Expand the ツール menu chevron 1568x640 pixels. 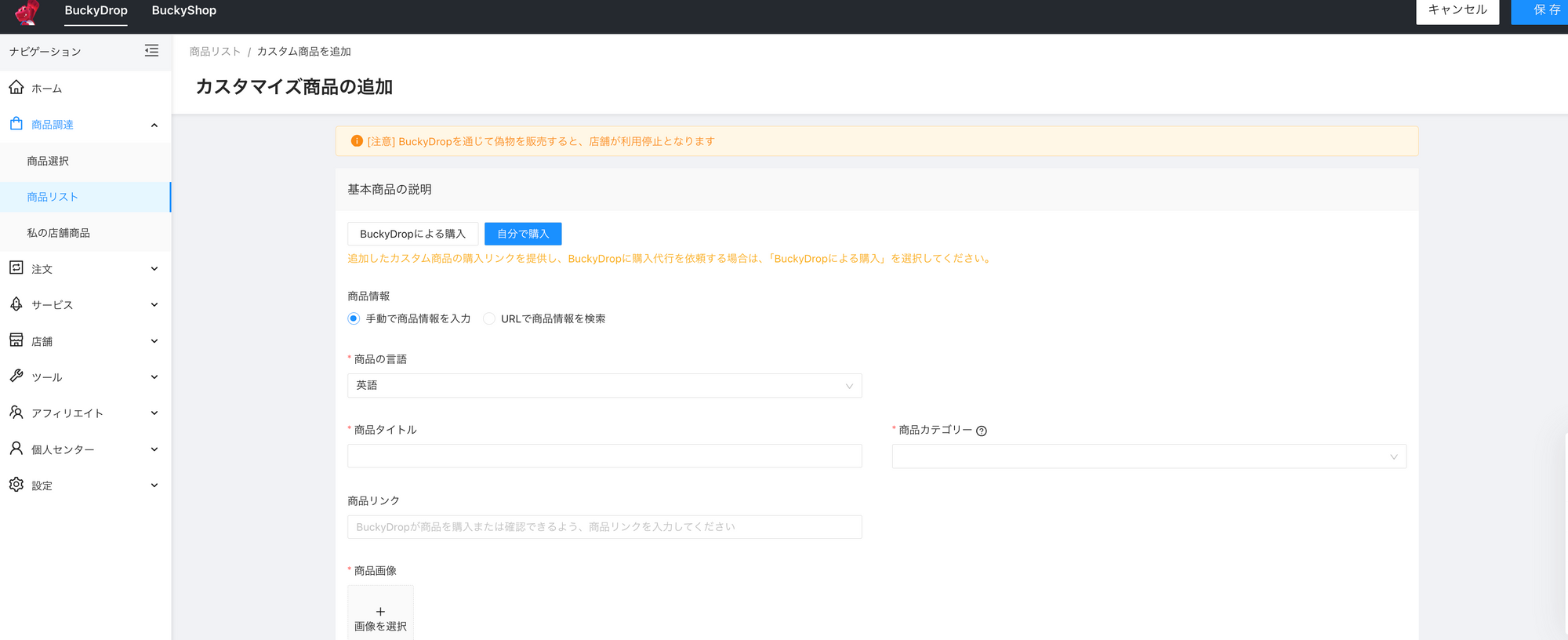(154, 377)
